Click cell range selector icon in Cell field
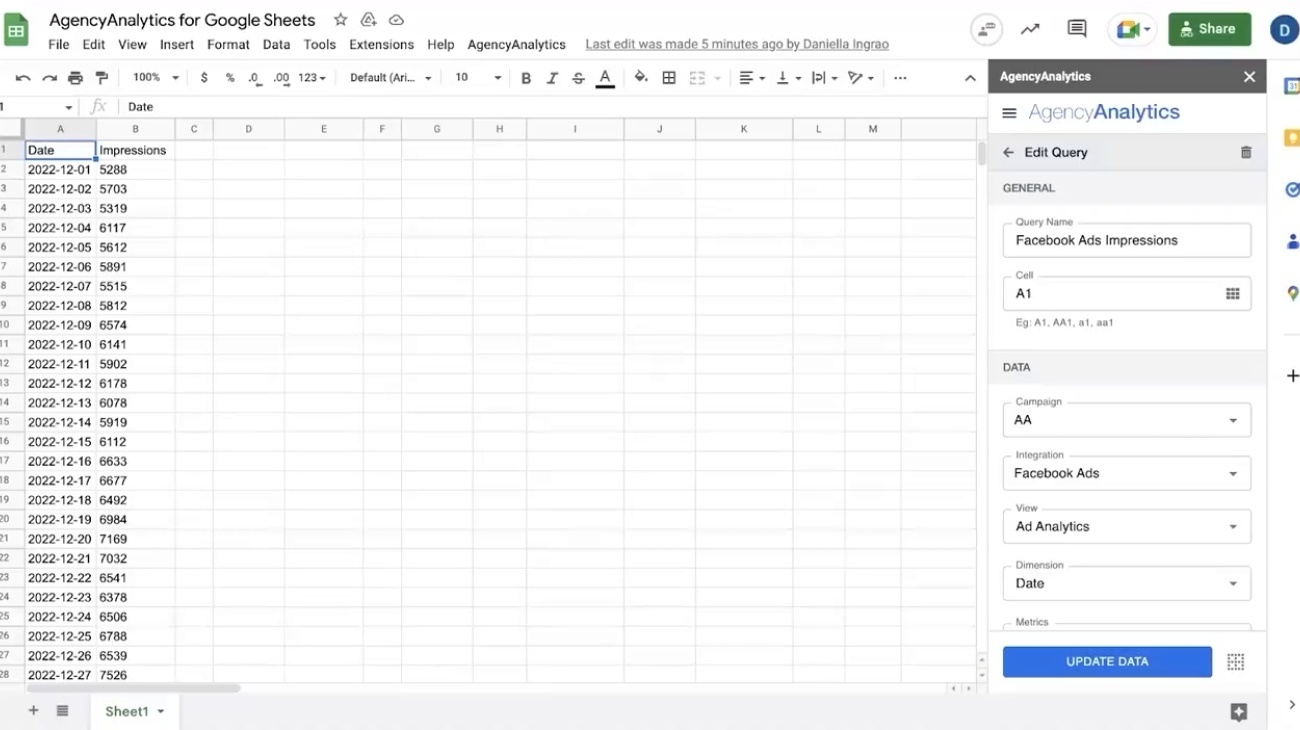This screenshot has width=1300, height=730. tap(1233, 294)
